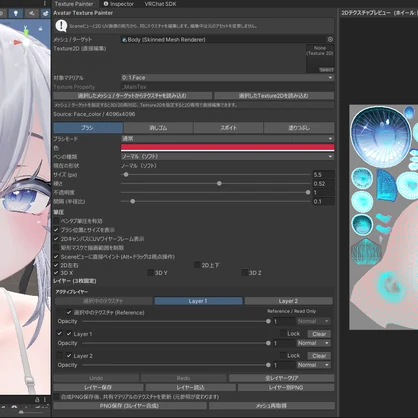
Task: Open the 対象マテリアル dropdown showing 0: 1.Face
Action: [227, 78]
